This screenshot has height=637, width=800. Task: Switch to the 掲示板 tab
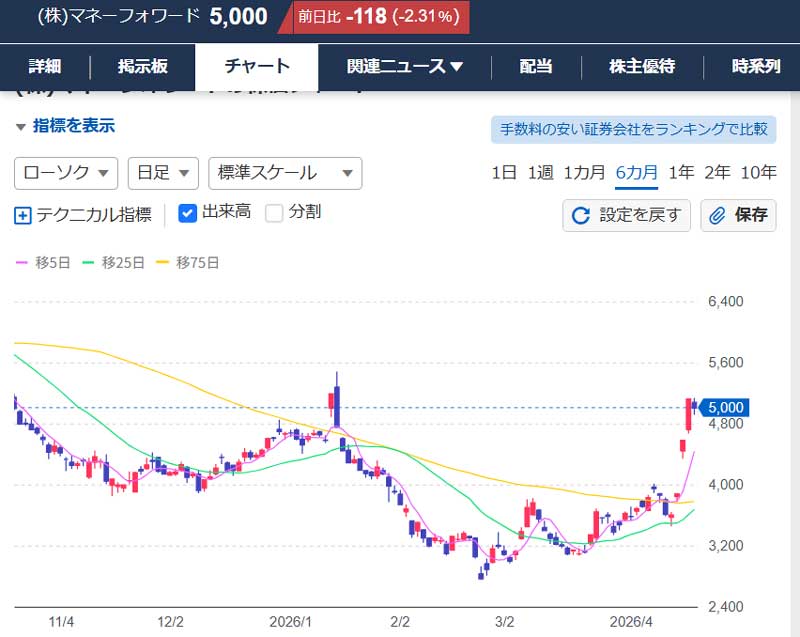tap(143, 65)
